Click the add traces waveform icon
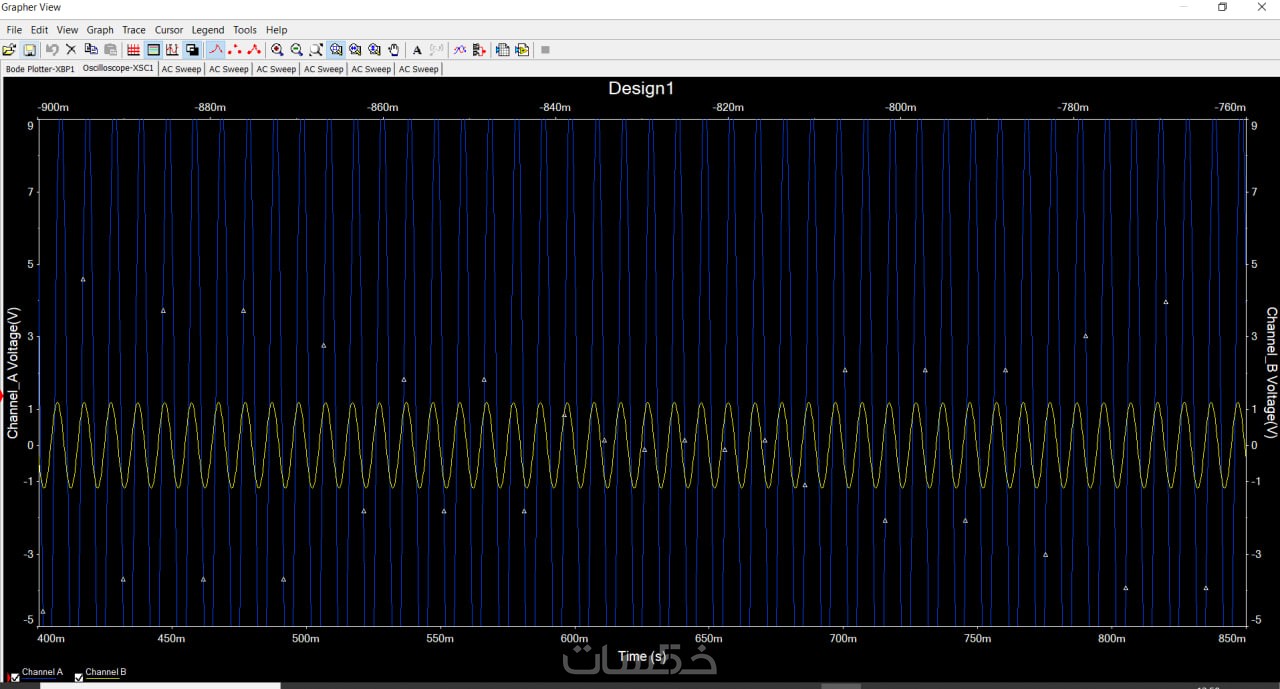 [x=459, y=49]
